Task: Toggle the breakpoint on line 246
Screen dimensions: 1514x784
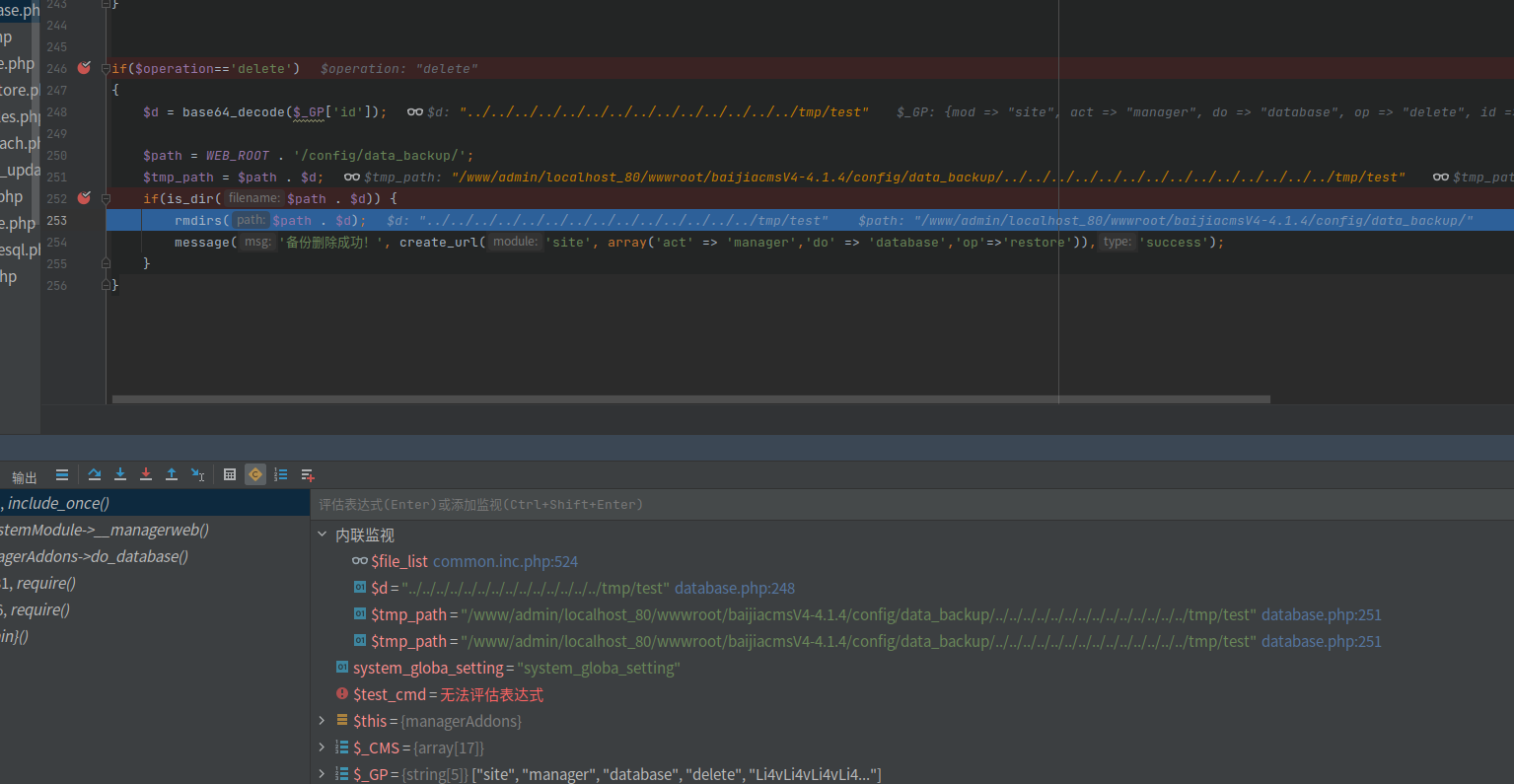Action: (84, 68)
